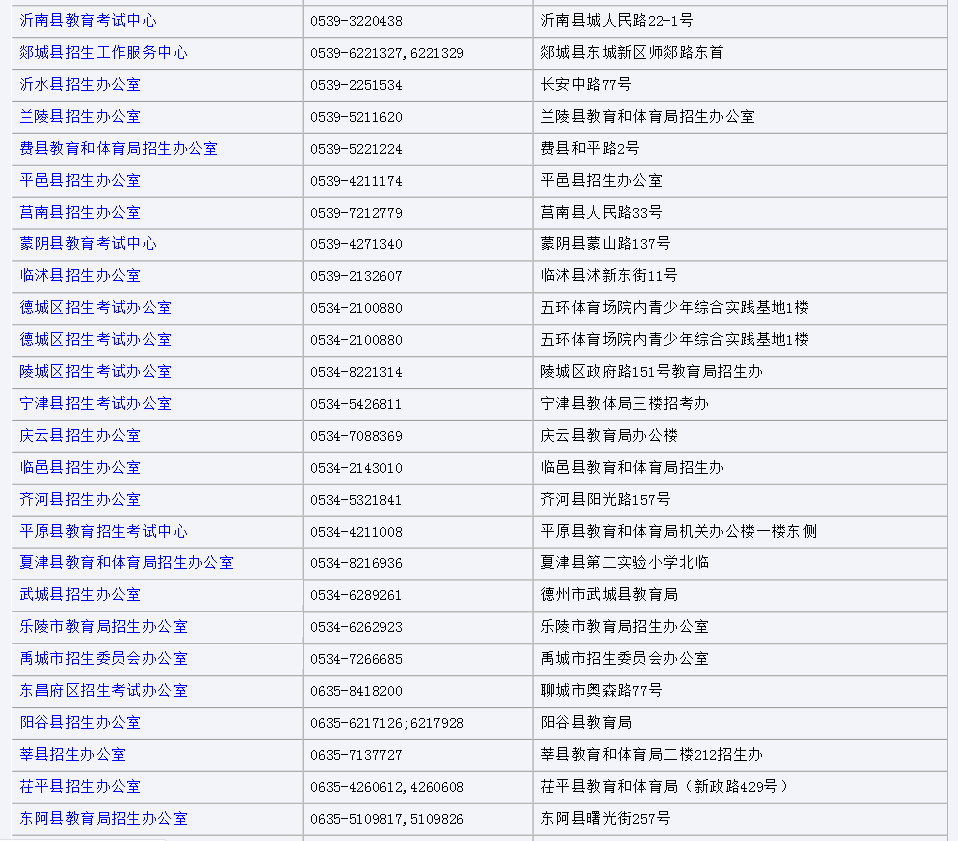958x841 pixels.
Task: Open the 齐河县招生办公室 link
Action: (79, 500)
